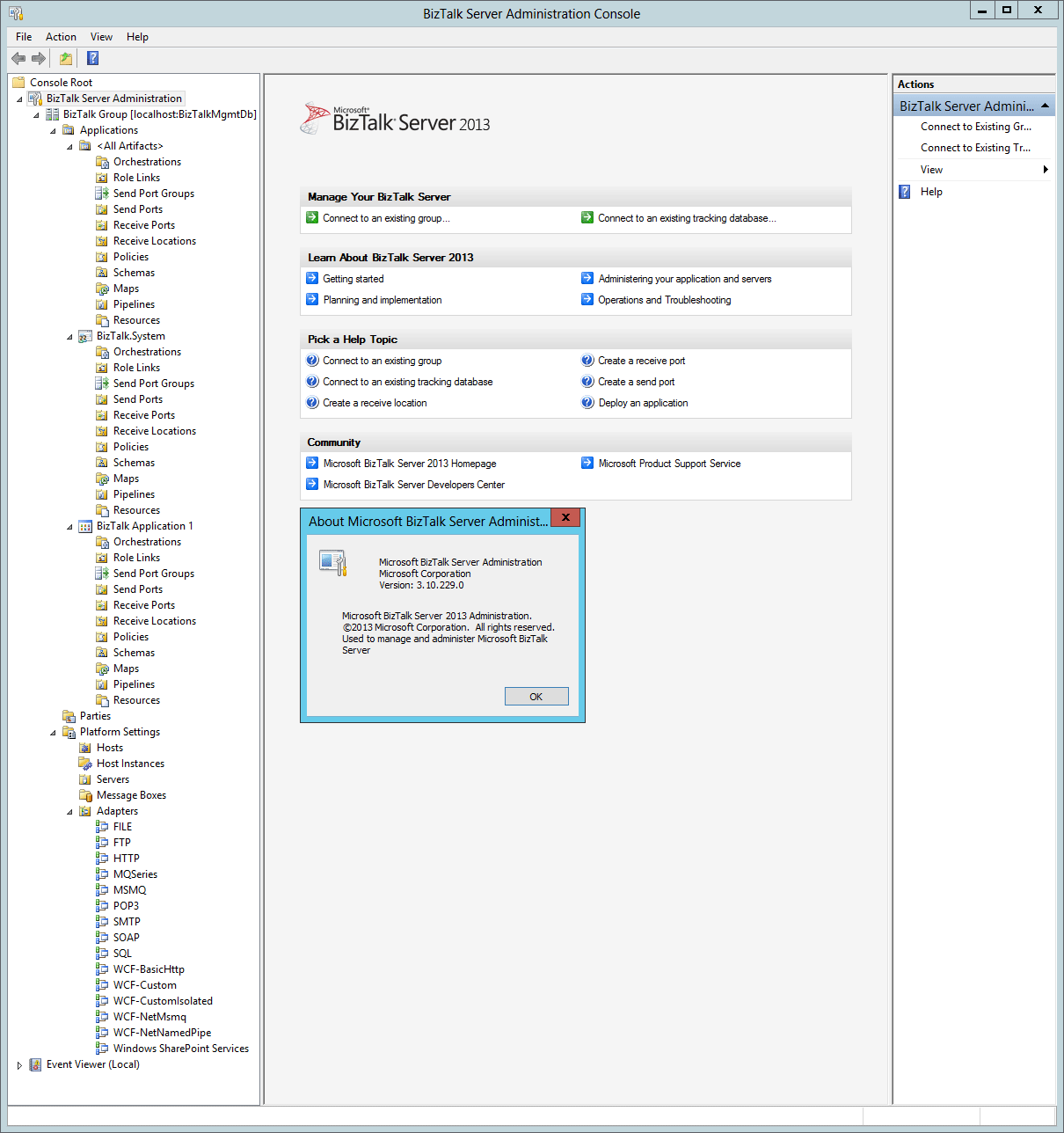
Task: Click the Getting started arrow icon
Action: pos(312,278)
